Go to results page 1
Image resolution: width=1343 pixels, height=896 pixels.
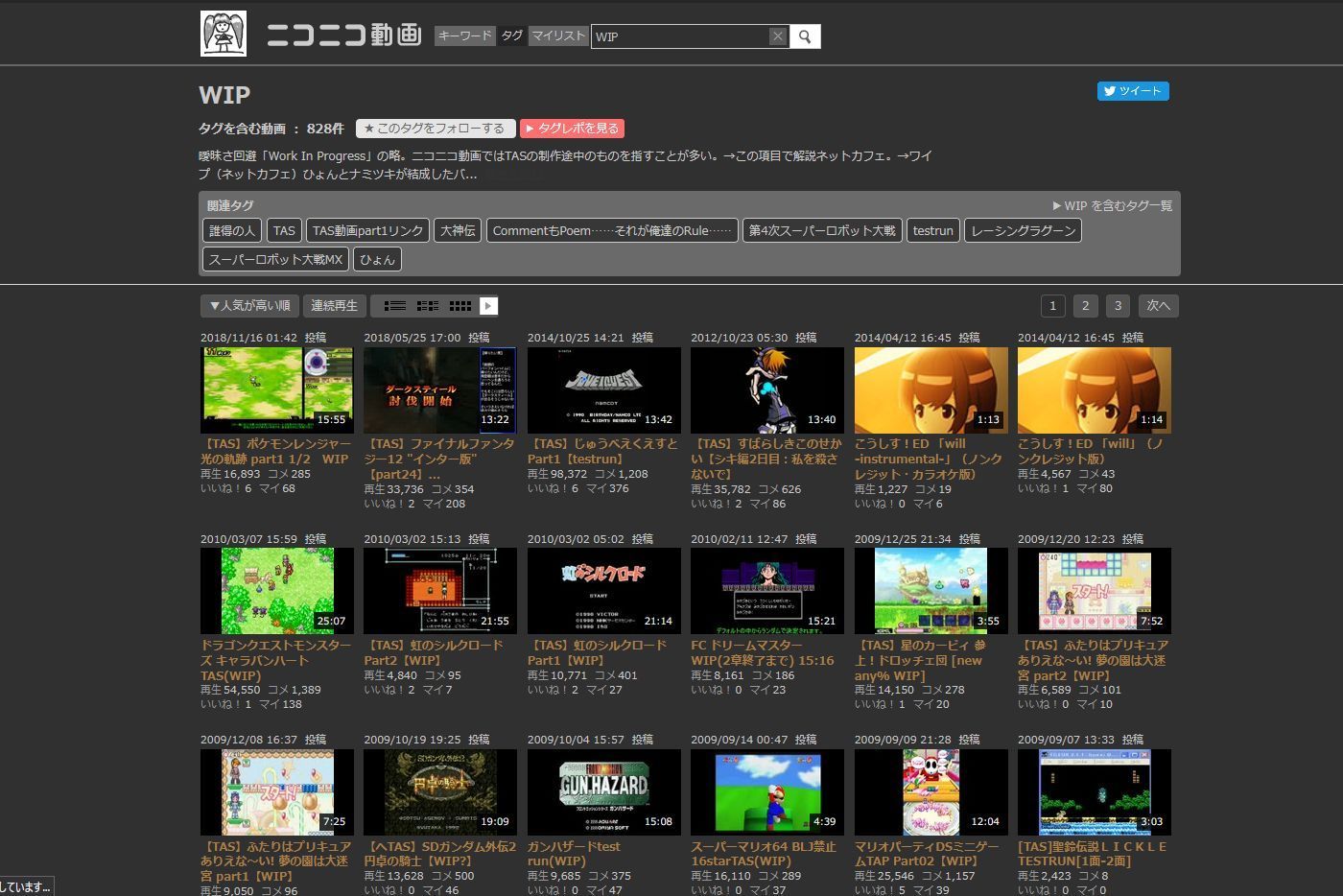click(1053, 306)
